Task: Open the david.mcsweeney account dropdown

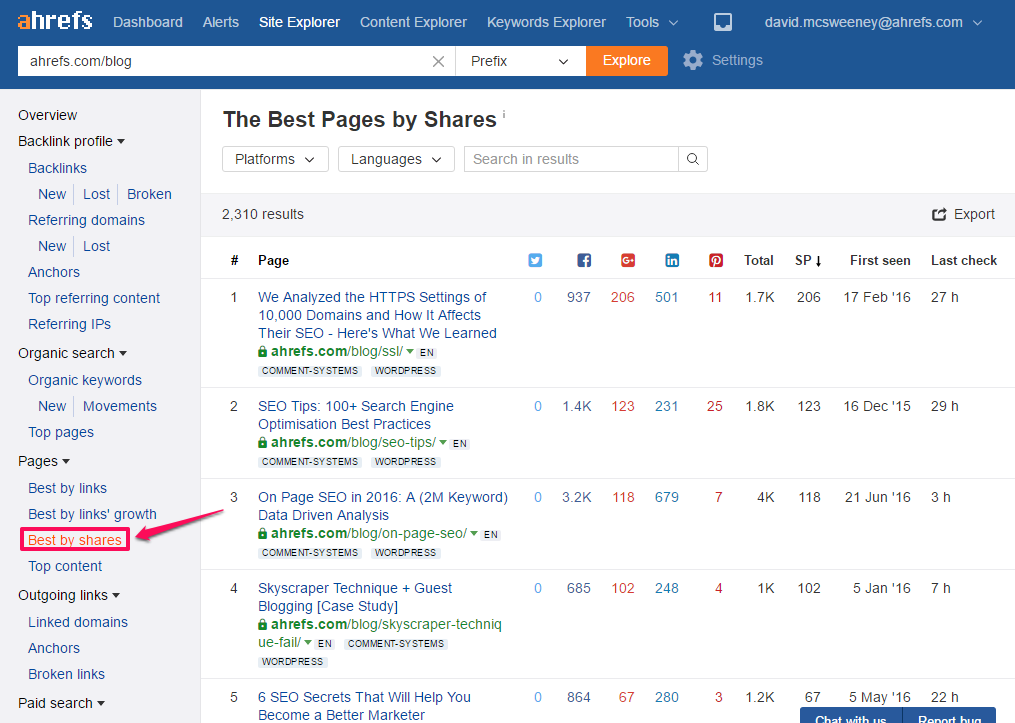Action: coord(873,22)
